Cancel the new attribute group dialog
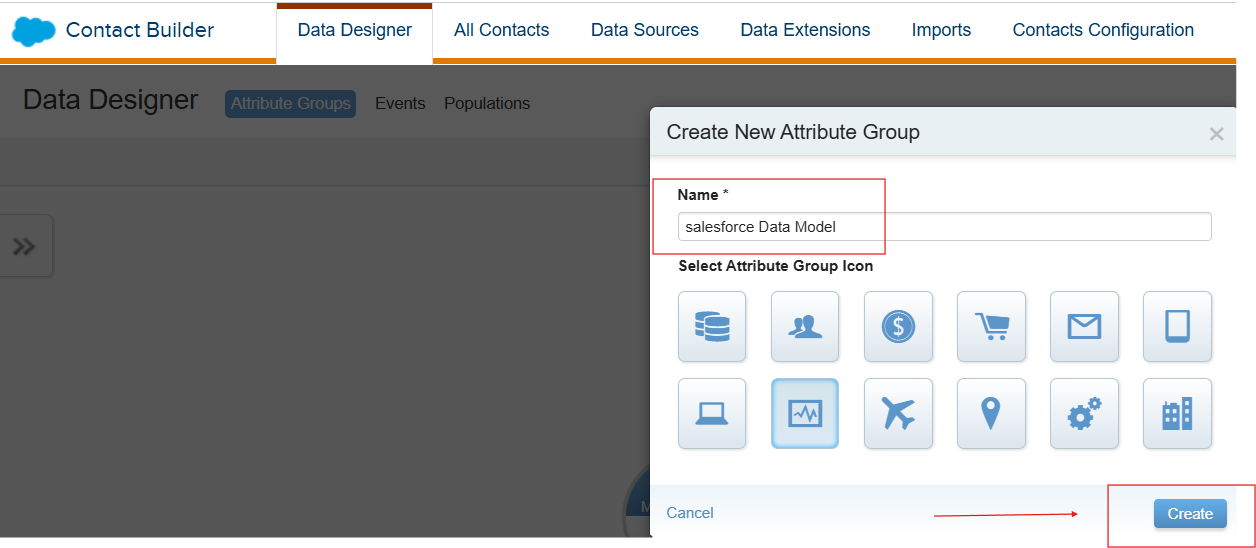 tap(690, 513)
